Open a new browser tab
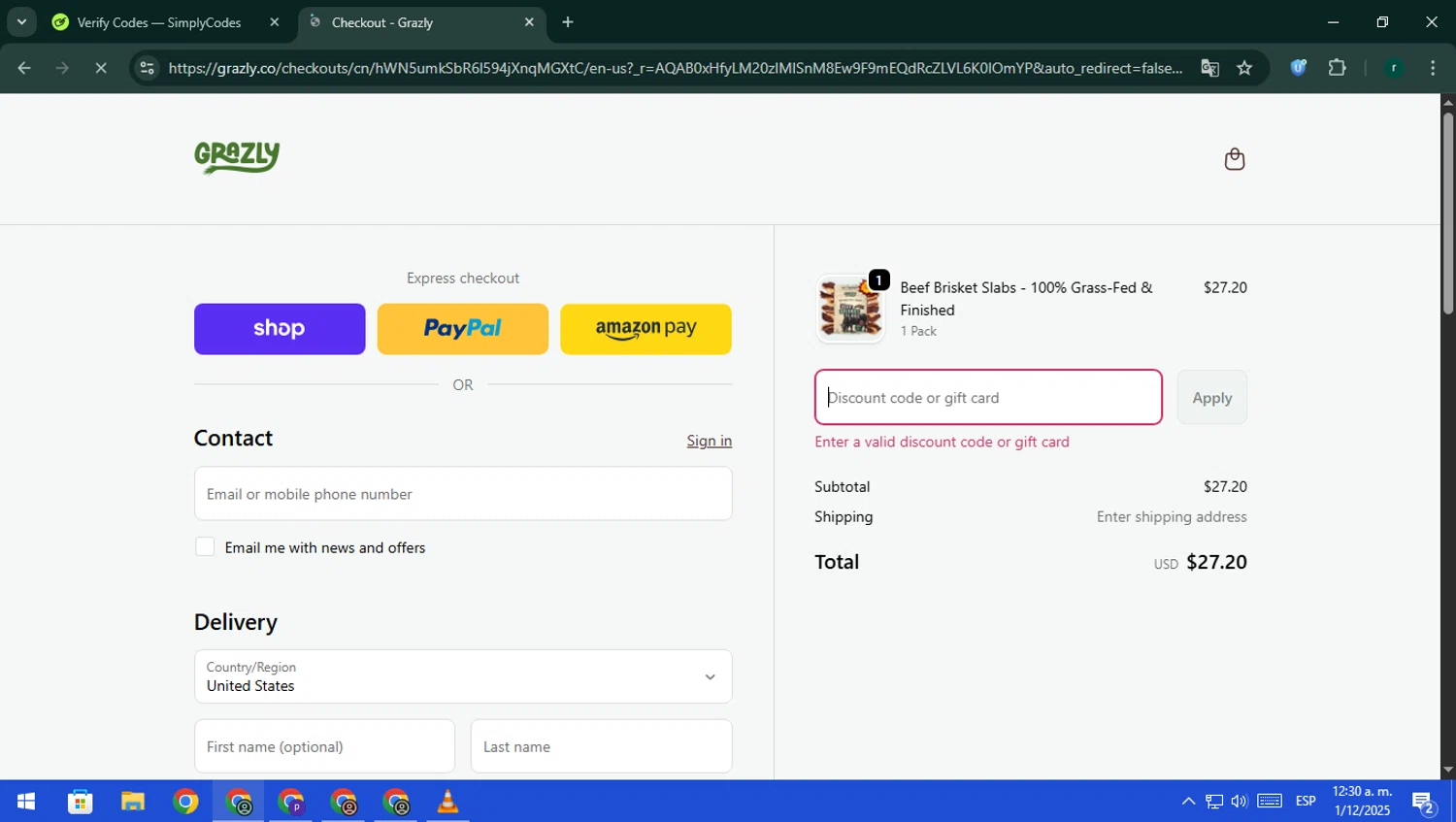Viewport: 1456px width, 822px height. click(568, 22)
